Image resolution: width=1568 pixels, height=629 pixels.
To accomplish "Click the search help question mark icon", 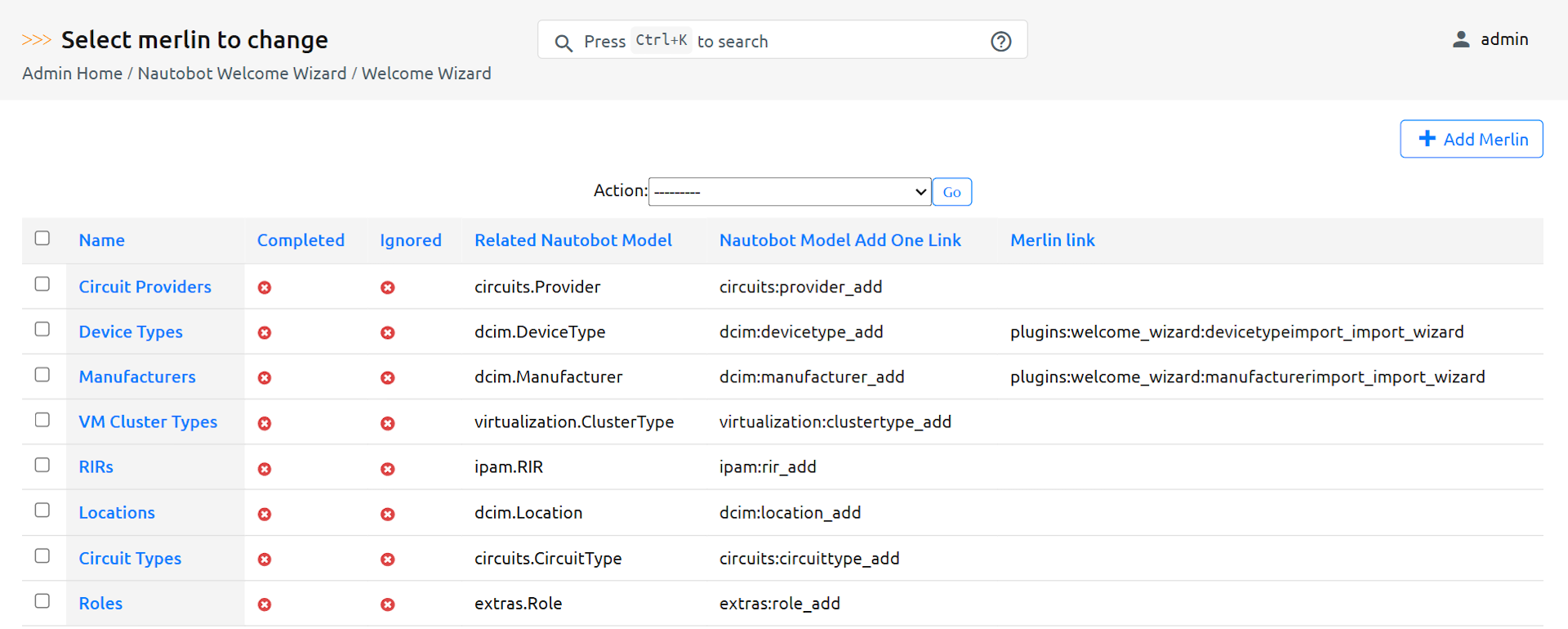I will click(1000, 42).
